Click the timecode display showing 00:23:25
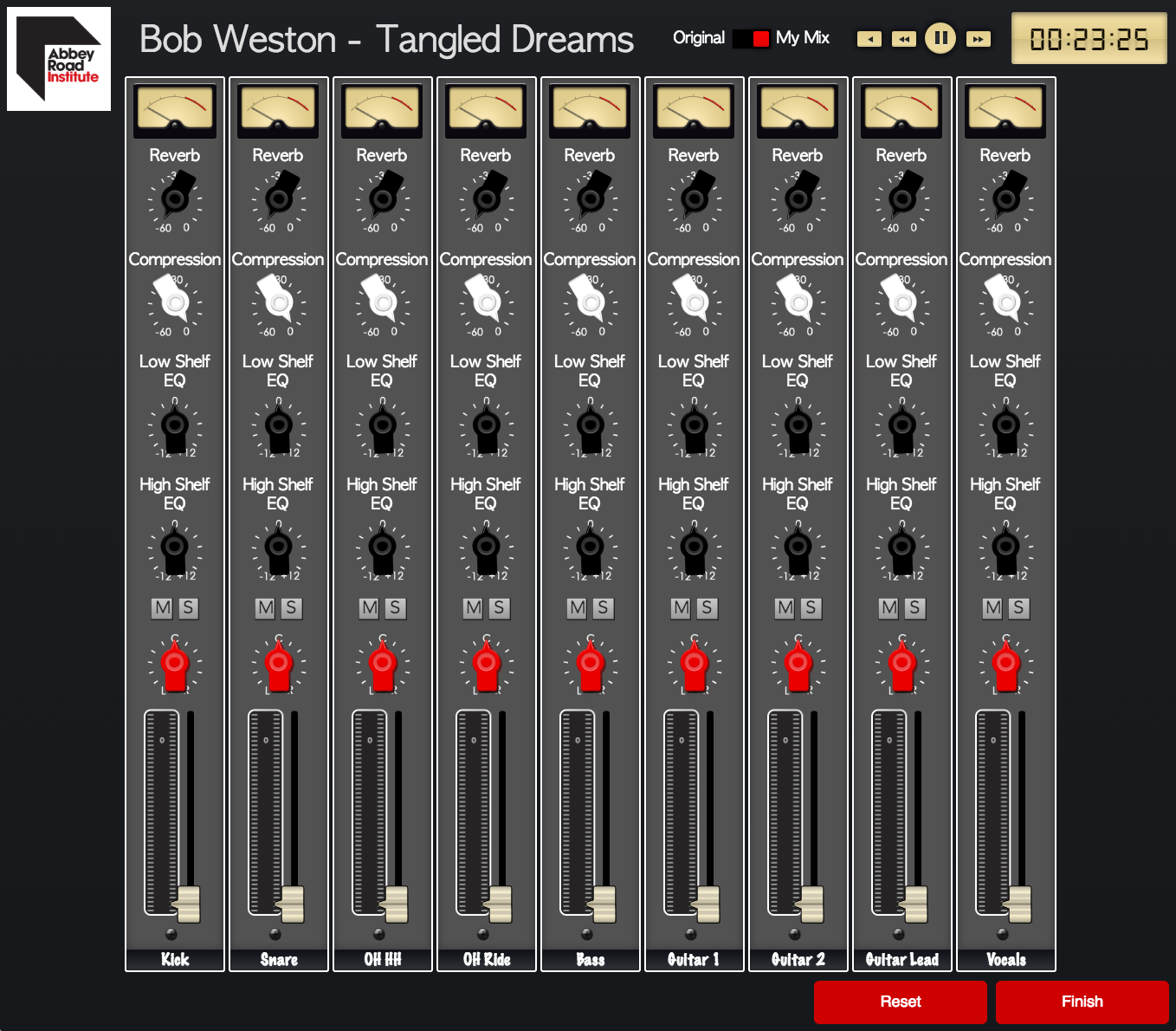Viewport: 1176px width, 1031px height. point(1089,39)
